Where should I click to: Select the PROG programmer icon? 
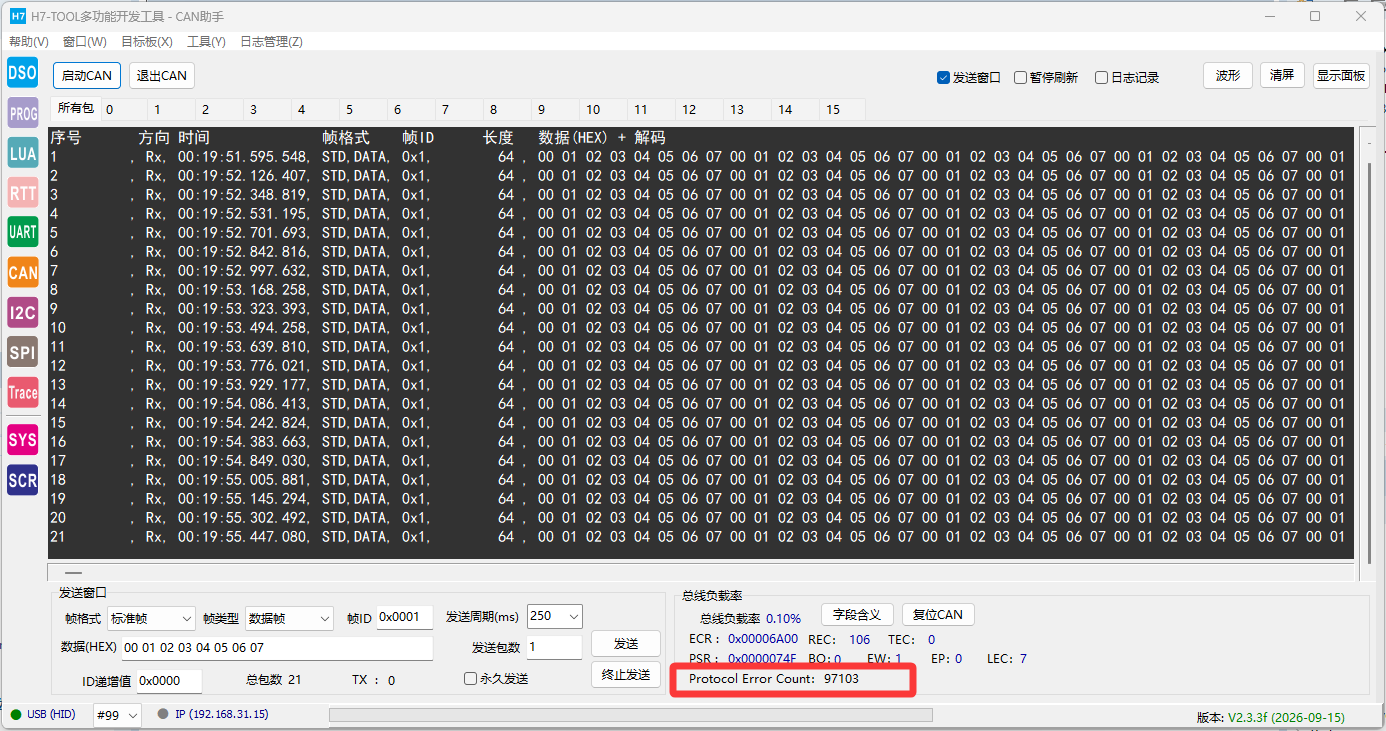[22, 113]
